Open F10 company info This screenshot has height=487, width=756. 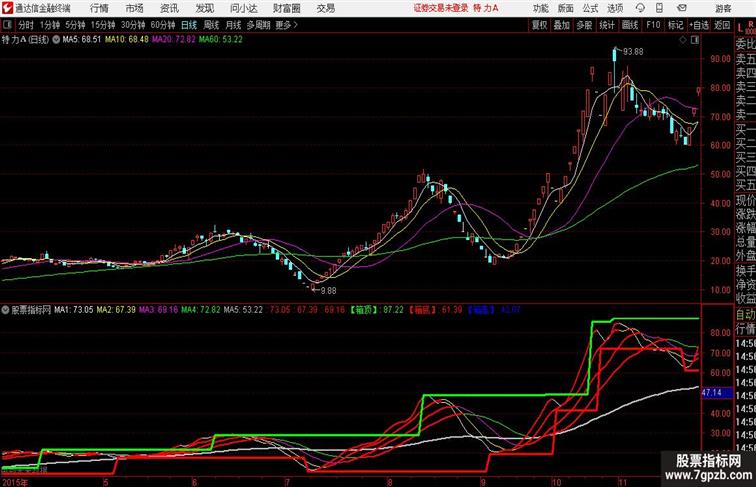653,25
